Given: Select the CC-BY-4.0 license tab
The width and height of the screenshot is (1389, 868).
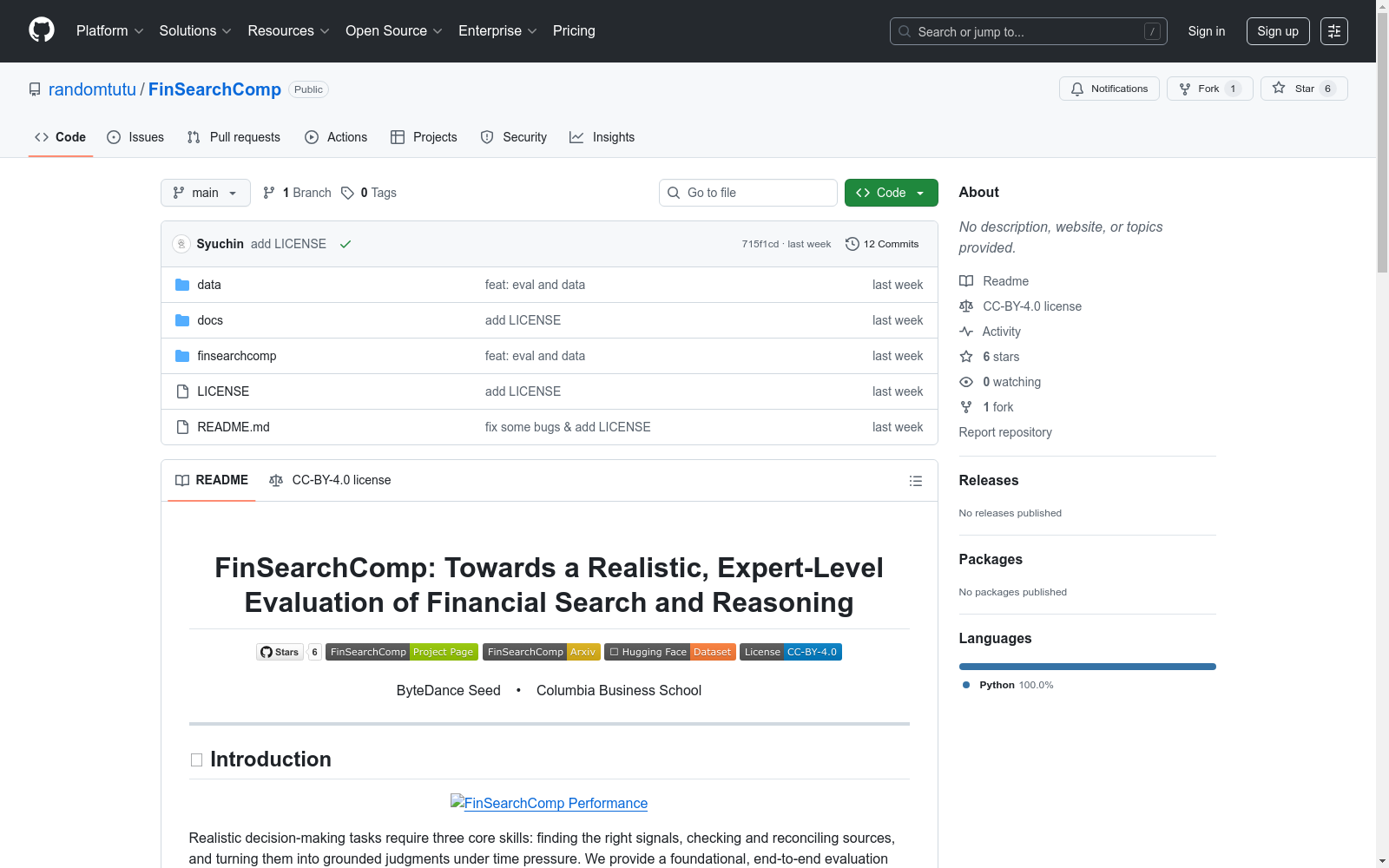Looking at the screenshot, I should (x=330, y=480).
